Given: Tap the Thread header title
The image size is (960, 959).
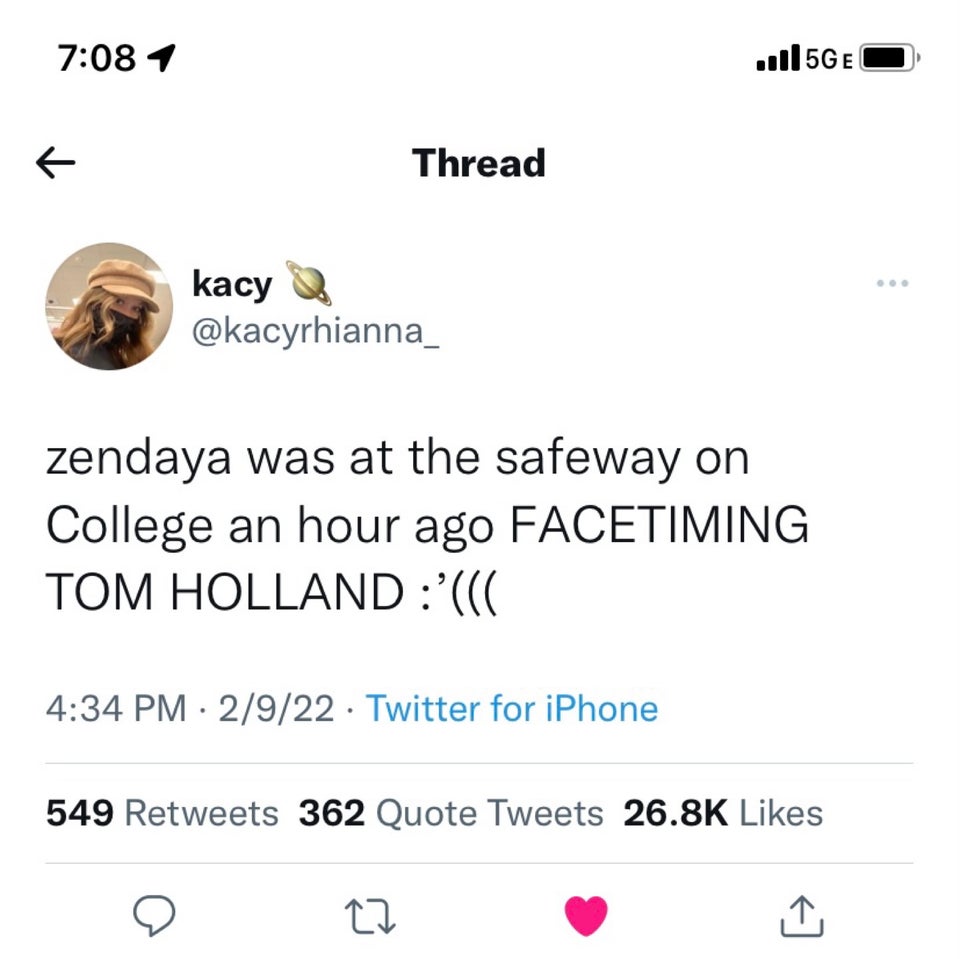Looking at the screenshot, I should [x=479, y=163].
